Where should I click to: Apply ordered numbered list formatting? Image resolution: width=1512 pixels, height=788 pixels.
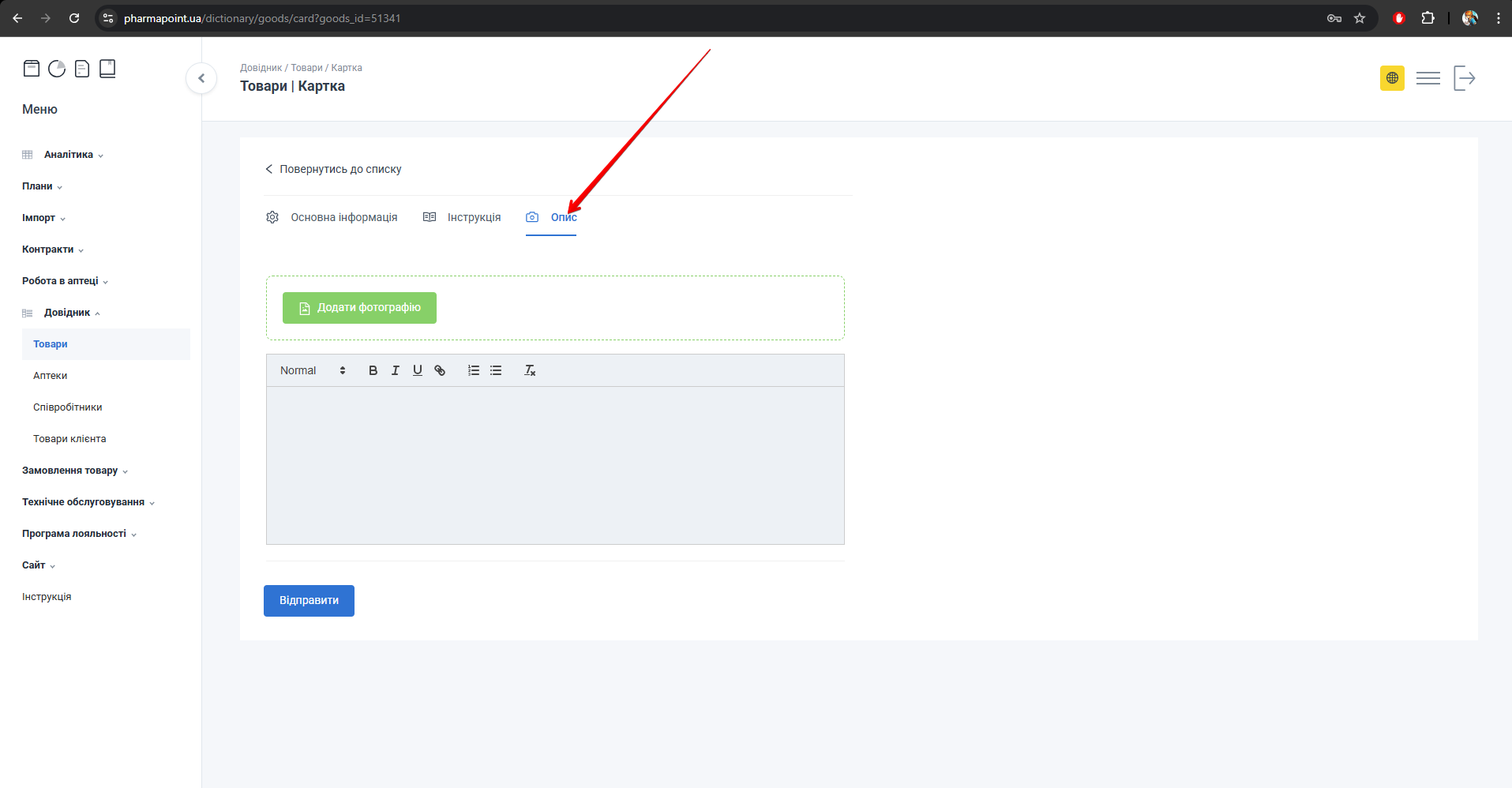474,370
